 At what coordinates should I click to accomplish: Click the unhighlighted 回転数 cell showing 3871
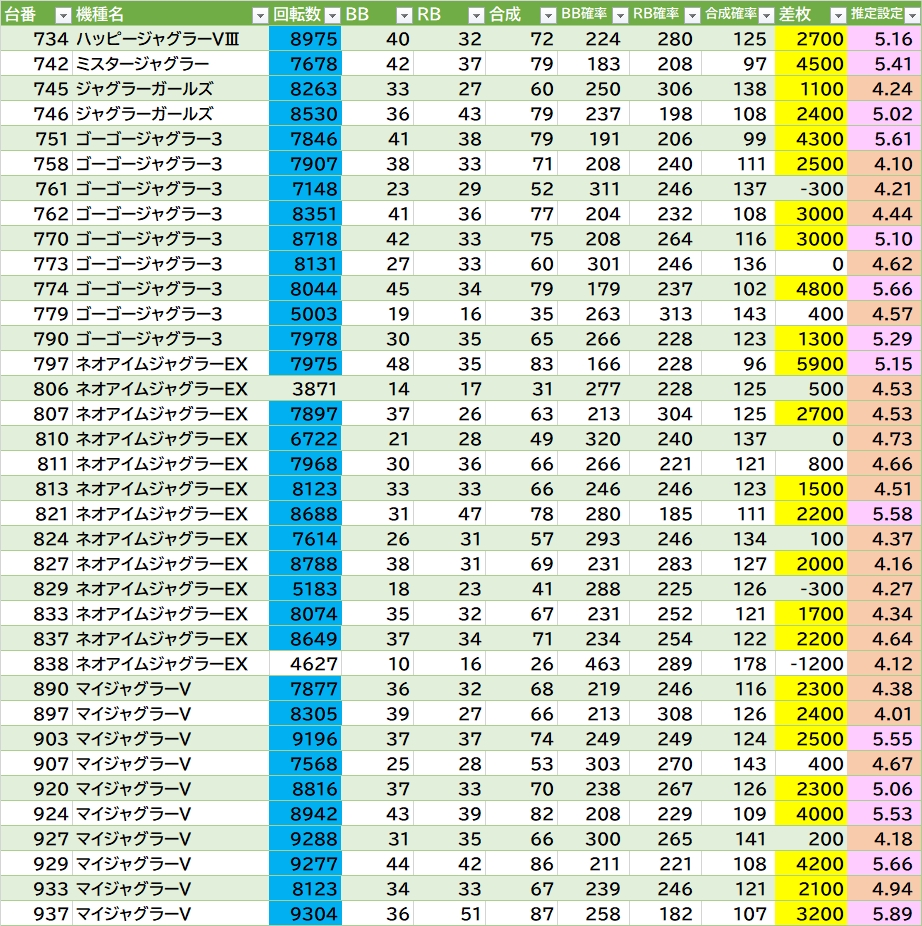click(305, 389)
